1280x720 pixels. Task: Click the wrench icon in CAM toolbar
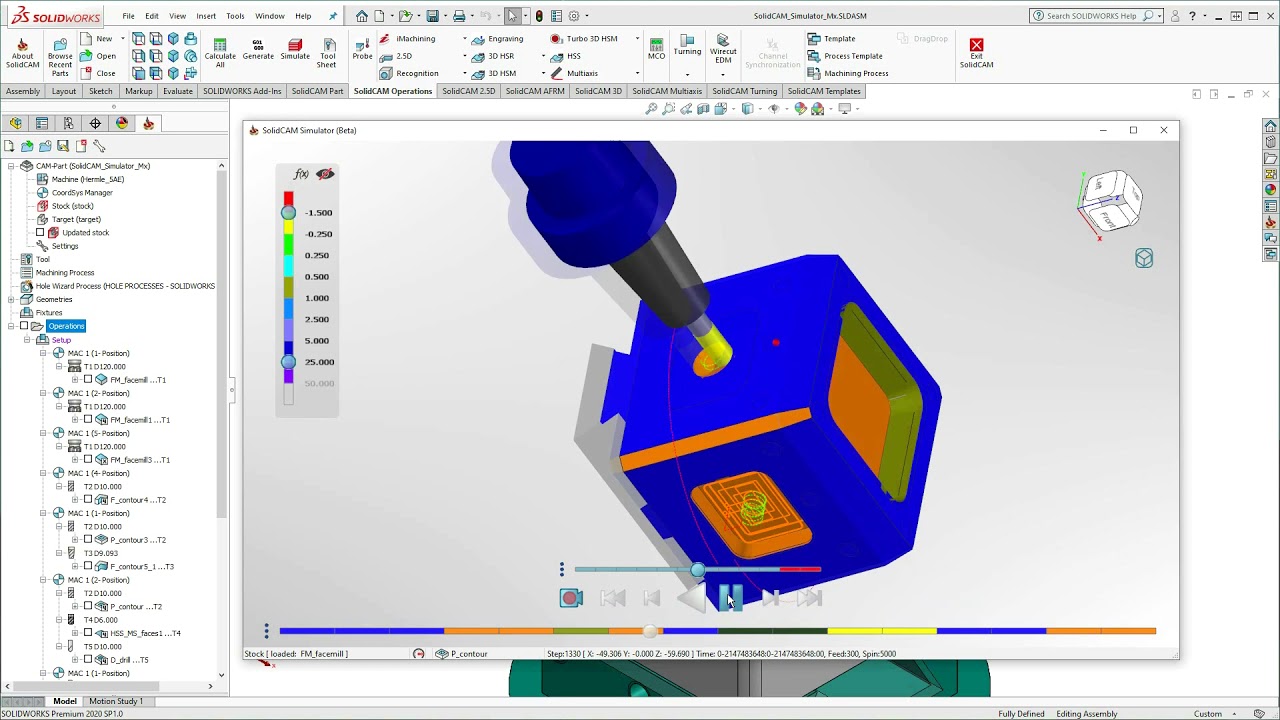click(x=99, y=146)
